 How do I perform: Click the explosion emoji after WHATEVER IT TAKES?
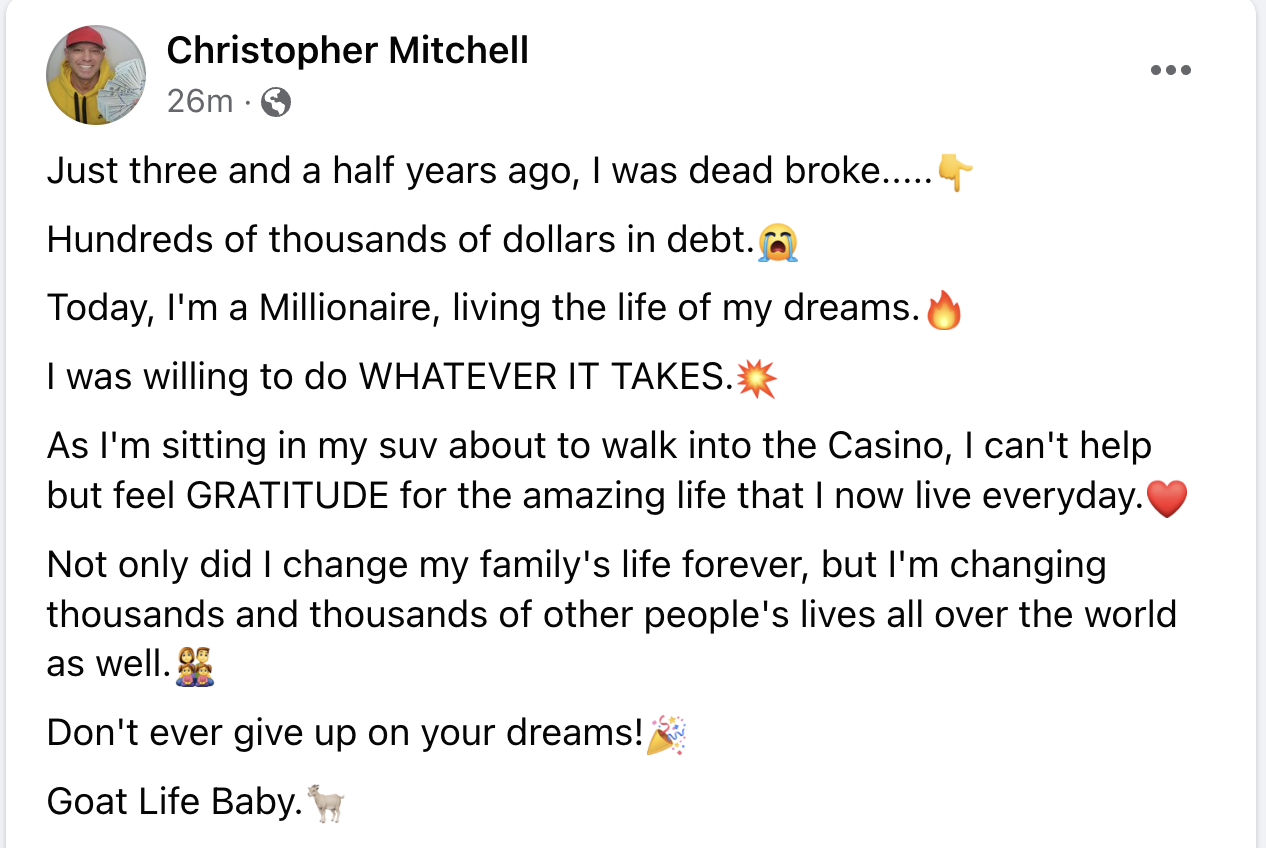755,379
